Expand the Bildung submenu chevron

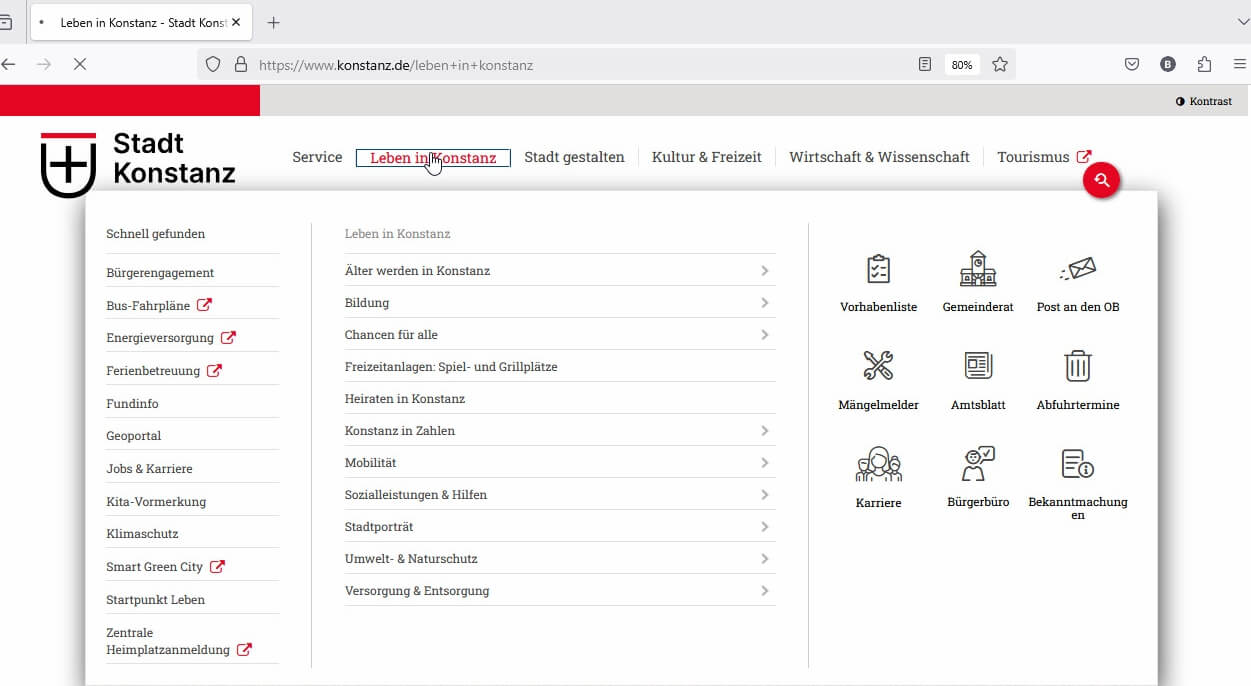coord(764,303)
